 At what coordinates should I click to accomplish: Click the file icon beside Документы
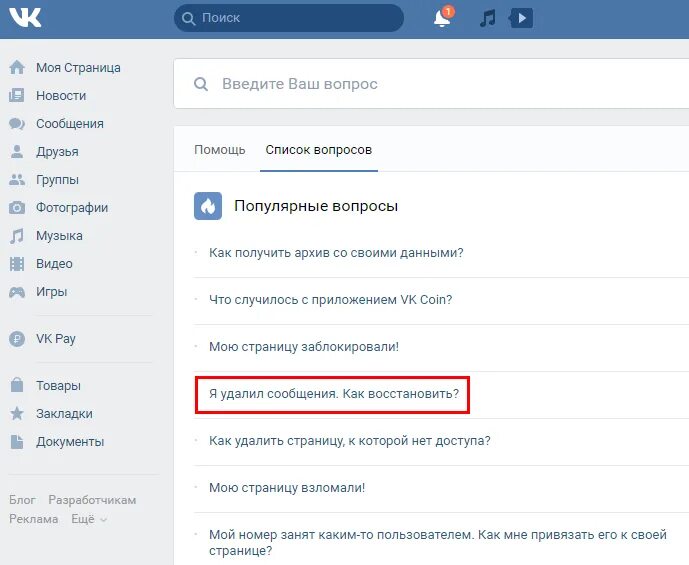pyautogui.click(x=17, y=442)
